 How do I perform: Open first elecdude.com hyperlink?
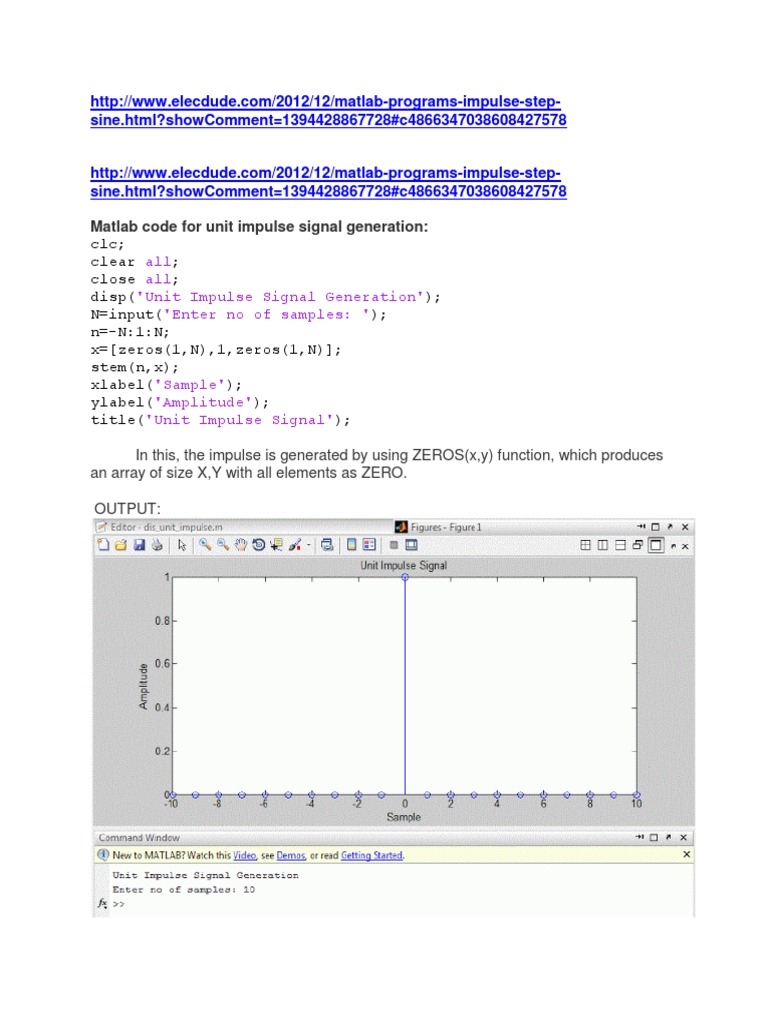pyautogui.click(x=328, y=111)
